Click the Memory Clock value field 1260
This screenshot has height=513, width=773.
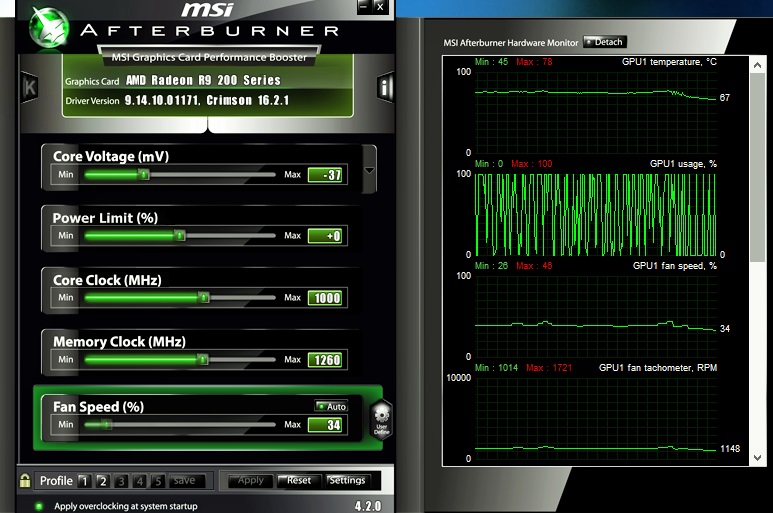coord(325,360)
